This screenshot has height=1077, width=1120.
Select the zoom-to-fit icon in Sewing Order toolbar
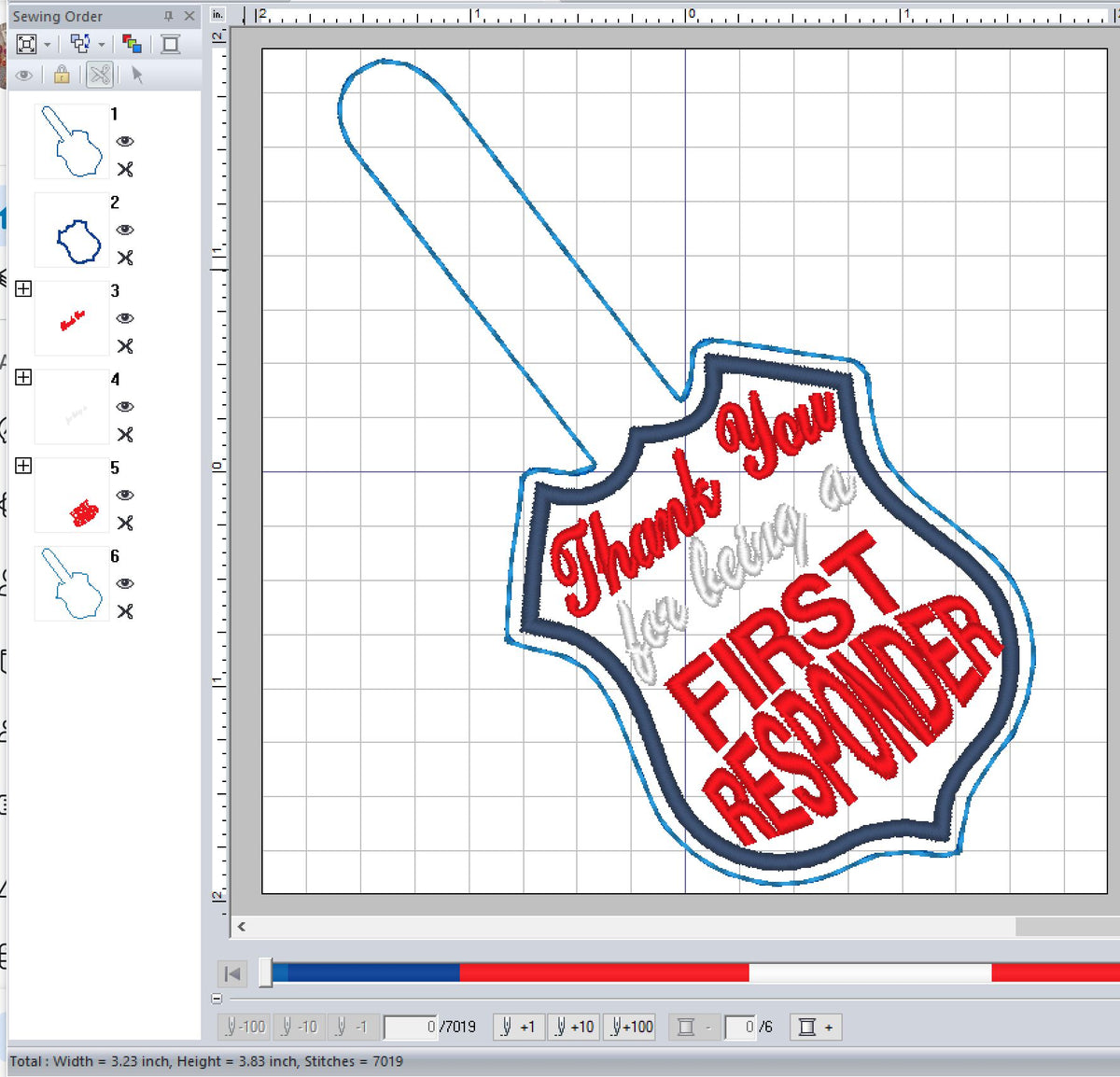tap(27, 44)
